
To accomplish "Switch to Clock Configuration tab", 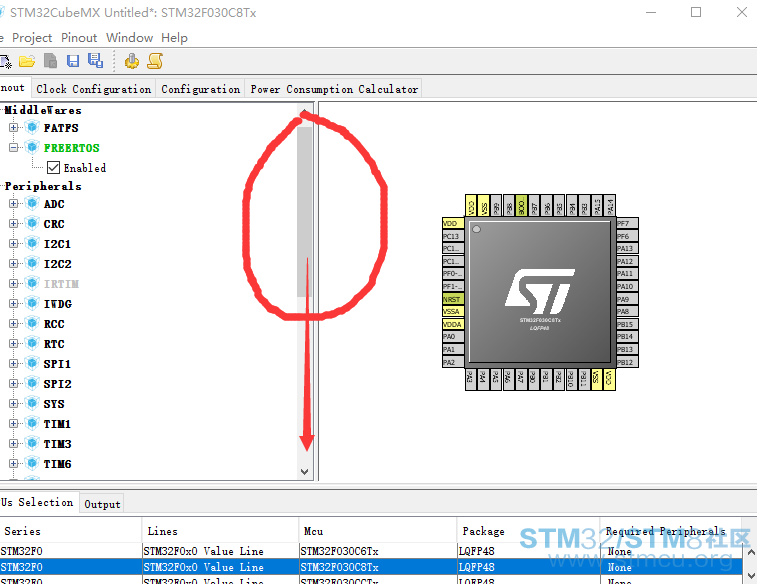I will pos(94,89).
